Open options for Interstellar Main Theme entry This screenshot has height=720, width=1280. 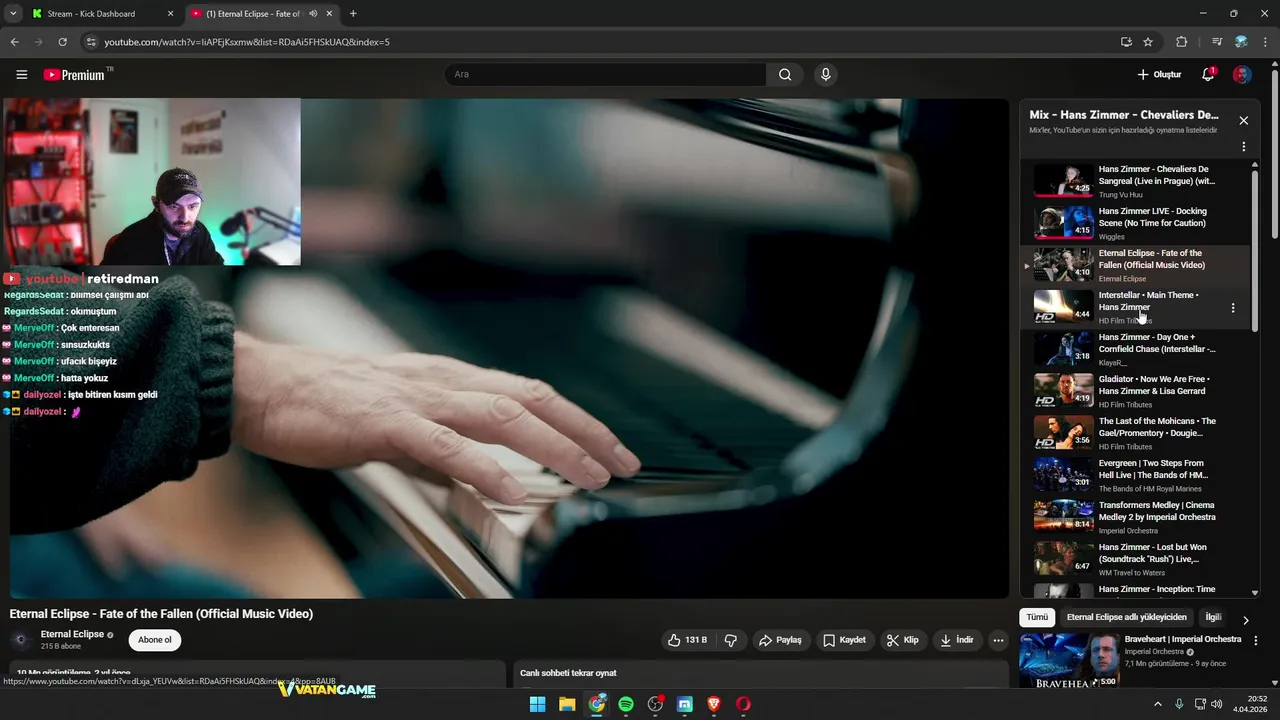(1233, 308)
